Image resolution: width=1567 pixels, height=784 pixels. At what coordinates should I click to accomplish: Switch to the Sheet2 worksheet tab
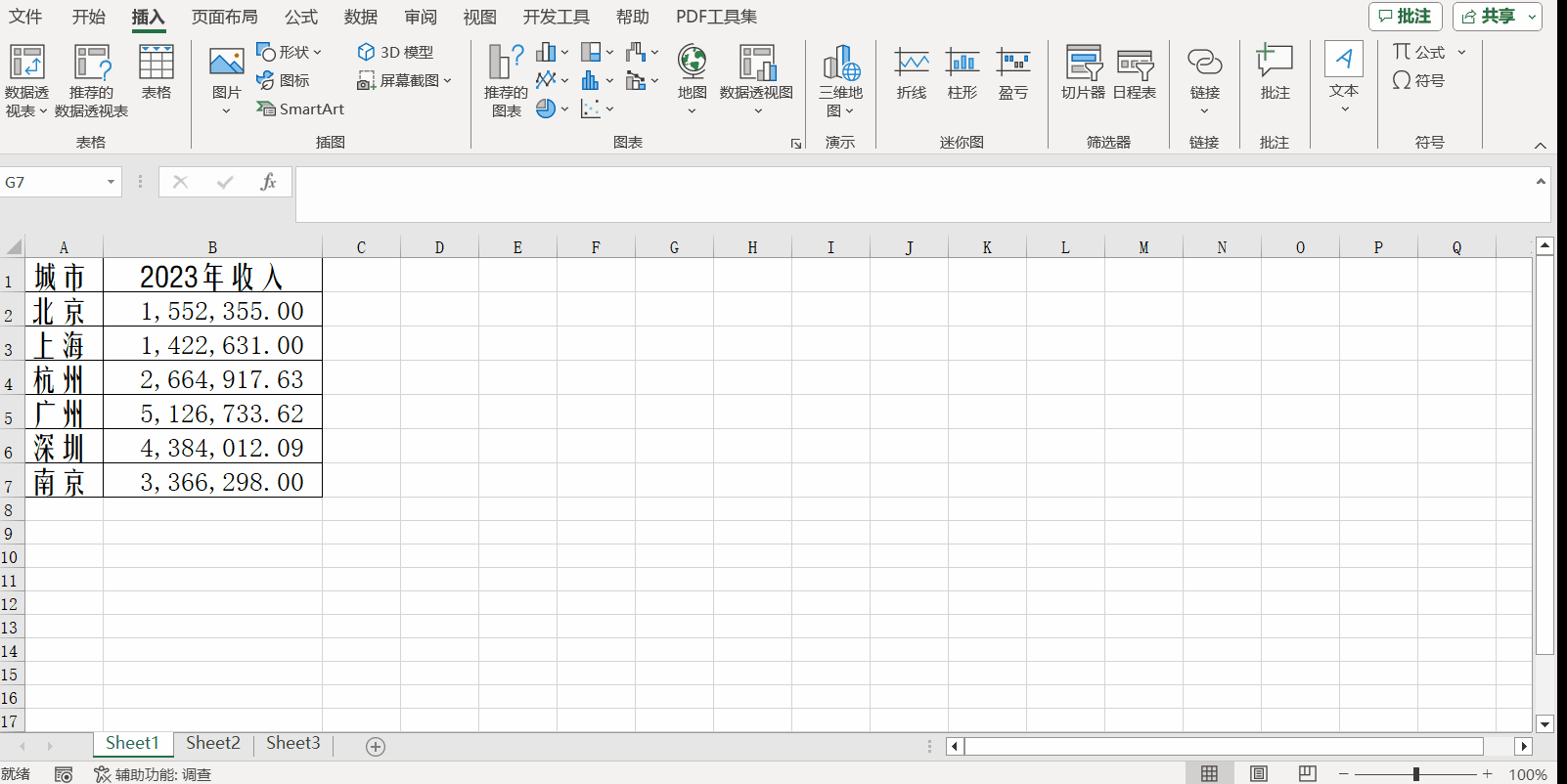[x=212, y=743]
